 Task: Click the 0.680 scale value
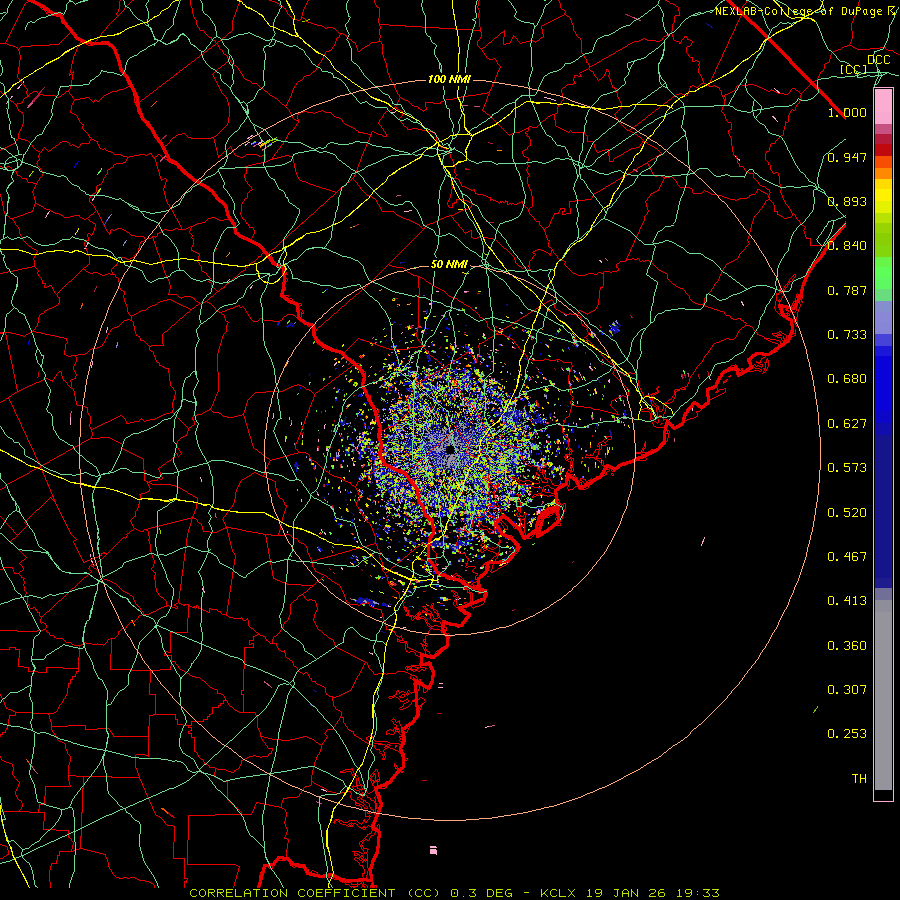click(847, 379)
